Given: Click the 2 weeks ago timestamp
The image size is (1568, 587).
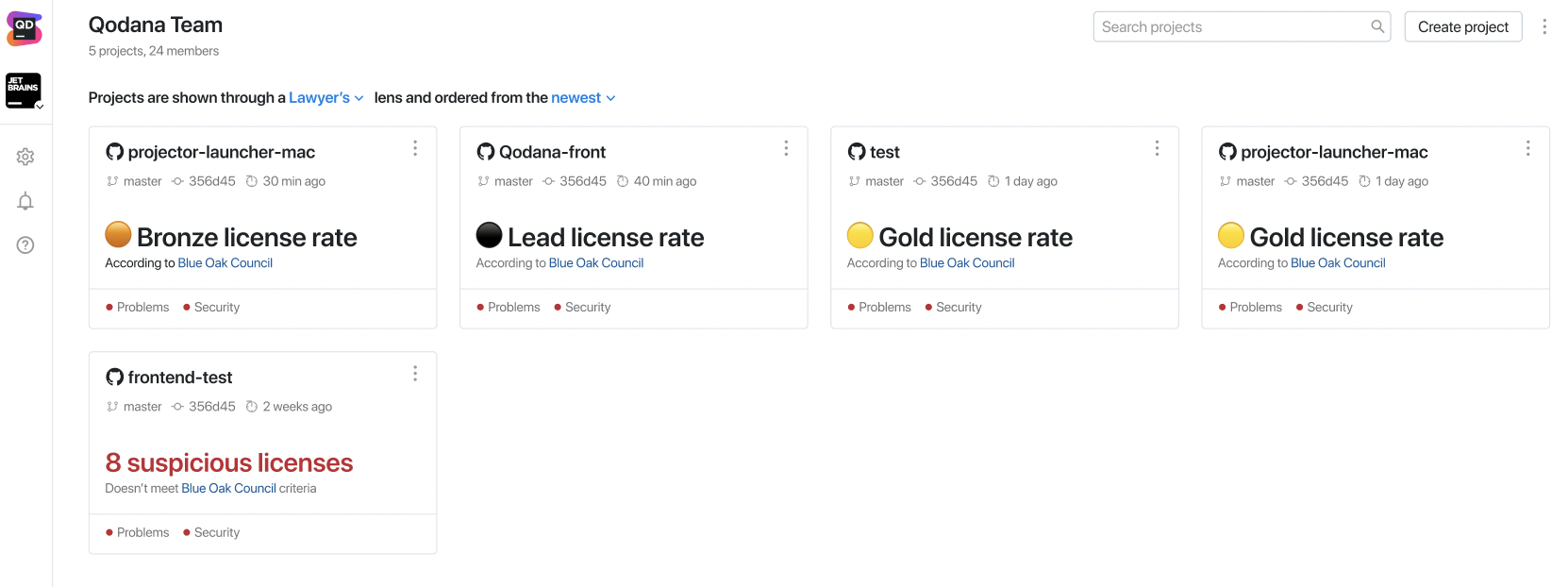Looking at the screenshot, I should tap(297, 407).
